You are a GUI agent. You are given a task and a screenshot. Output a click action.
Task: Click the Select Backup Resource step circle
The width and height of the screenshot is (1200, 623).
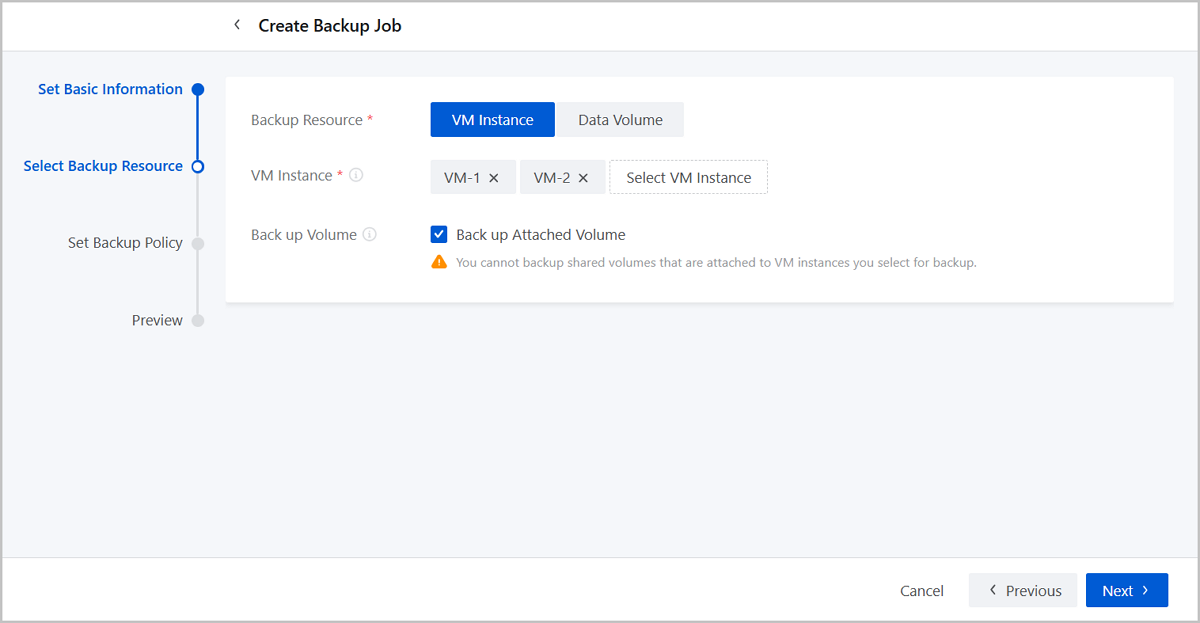tap(198, 166)
